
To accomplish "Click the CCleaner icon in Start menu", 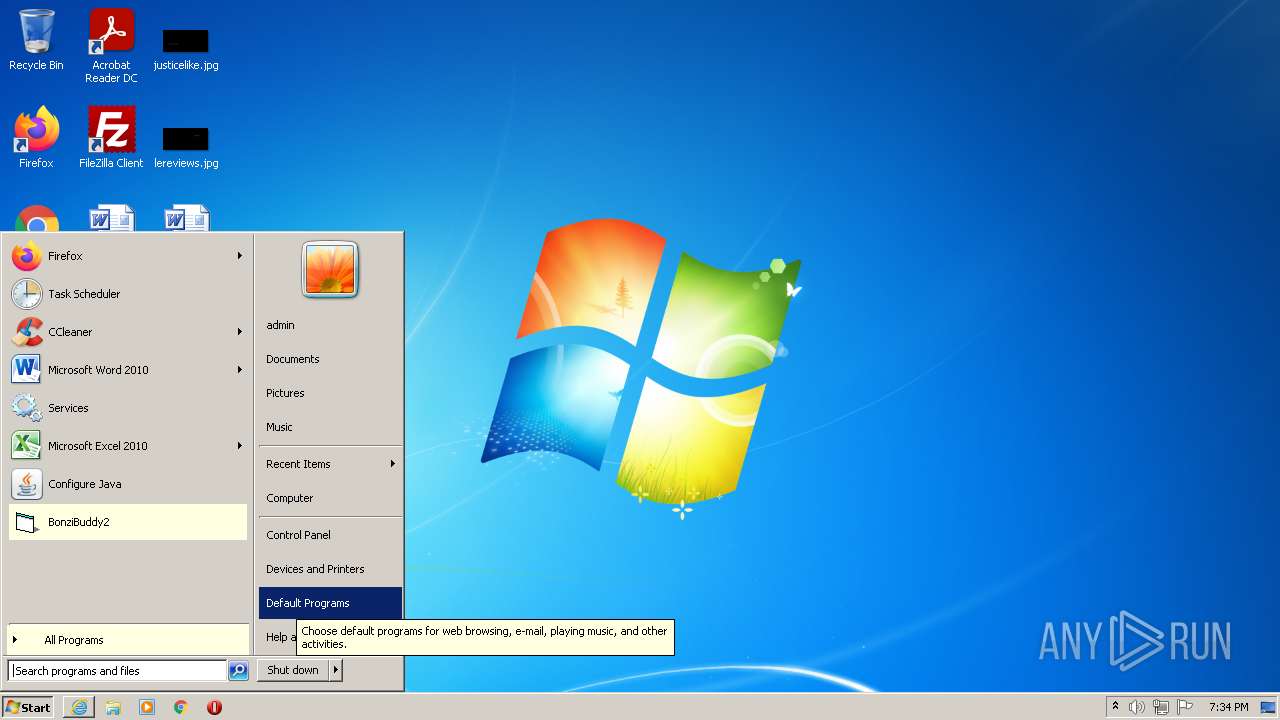I will point(27,332).
